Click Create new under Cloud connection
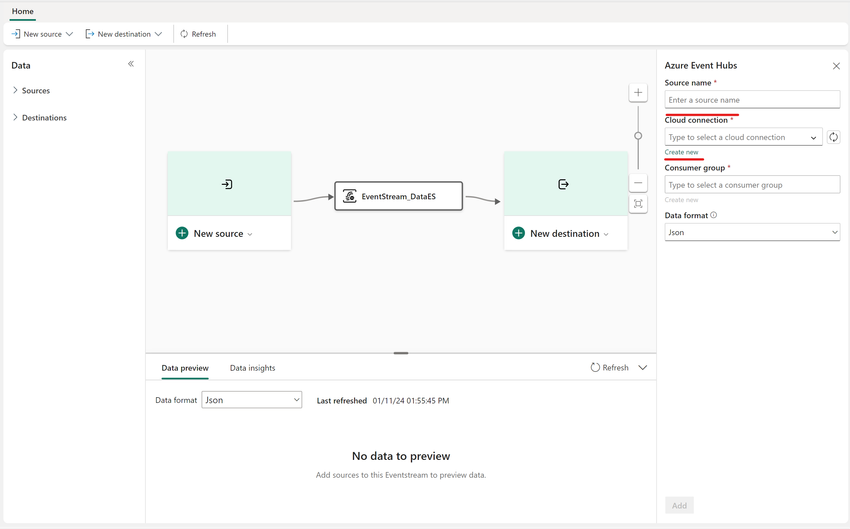The width and height of the screenshot is (850, 529). 681,152
